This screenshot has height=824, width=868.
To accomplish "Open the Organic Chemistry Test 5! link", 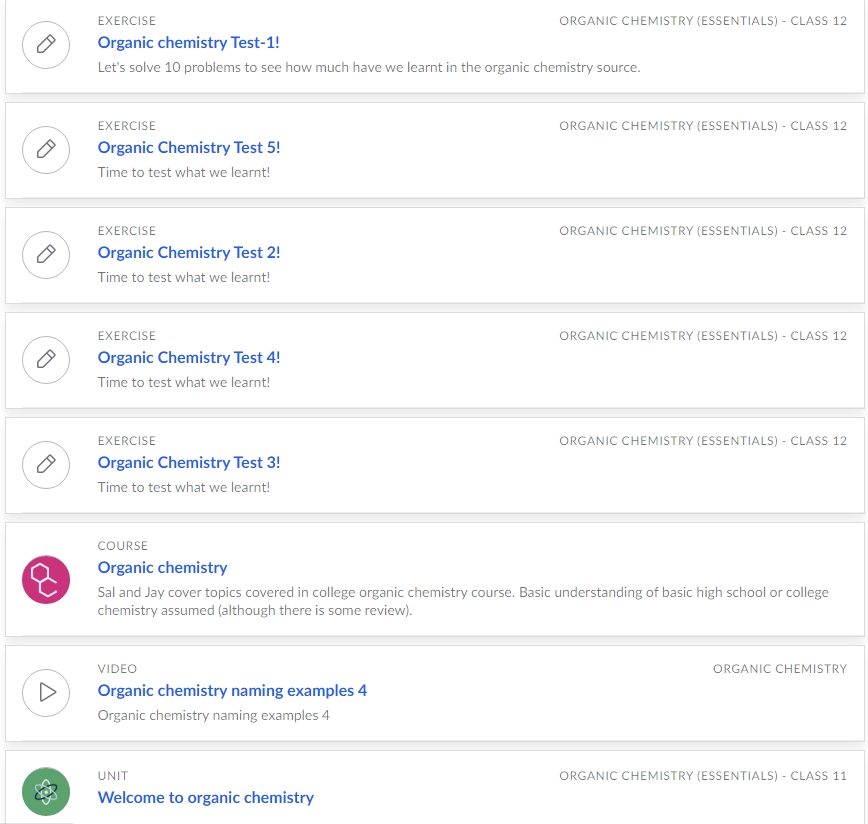I will tap(189, 148).
